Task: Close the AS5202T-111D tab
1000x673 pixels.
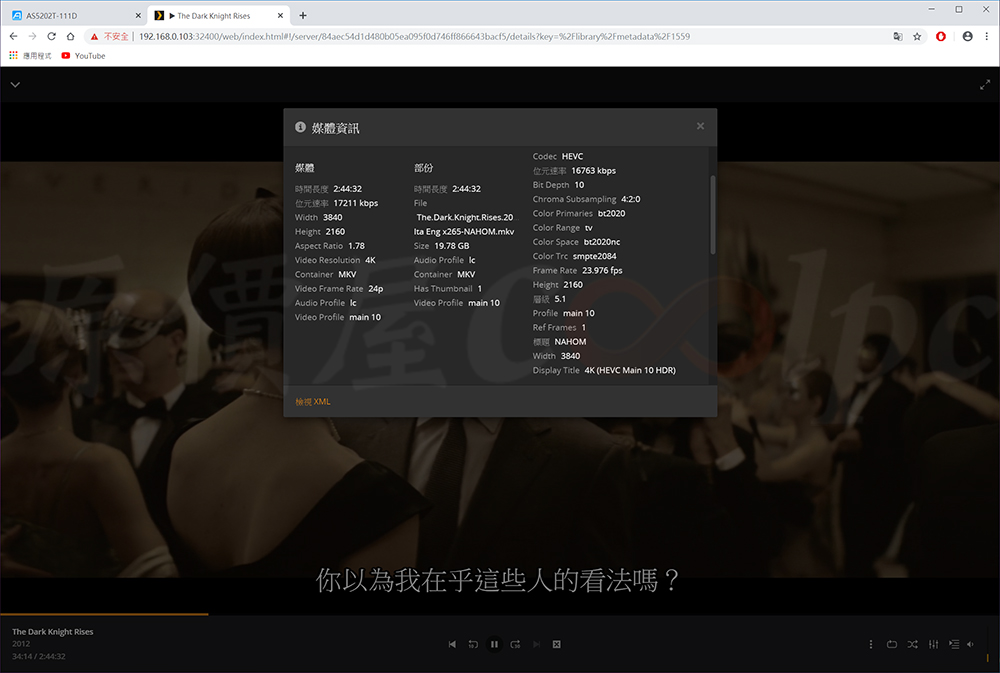Action: (138, 15)
